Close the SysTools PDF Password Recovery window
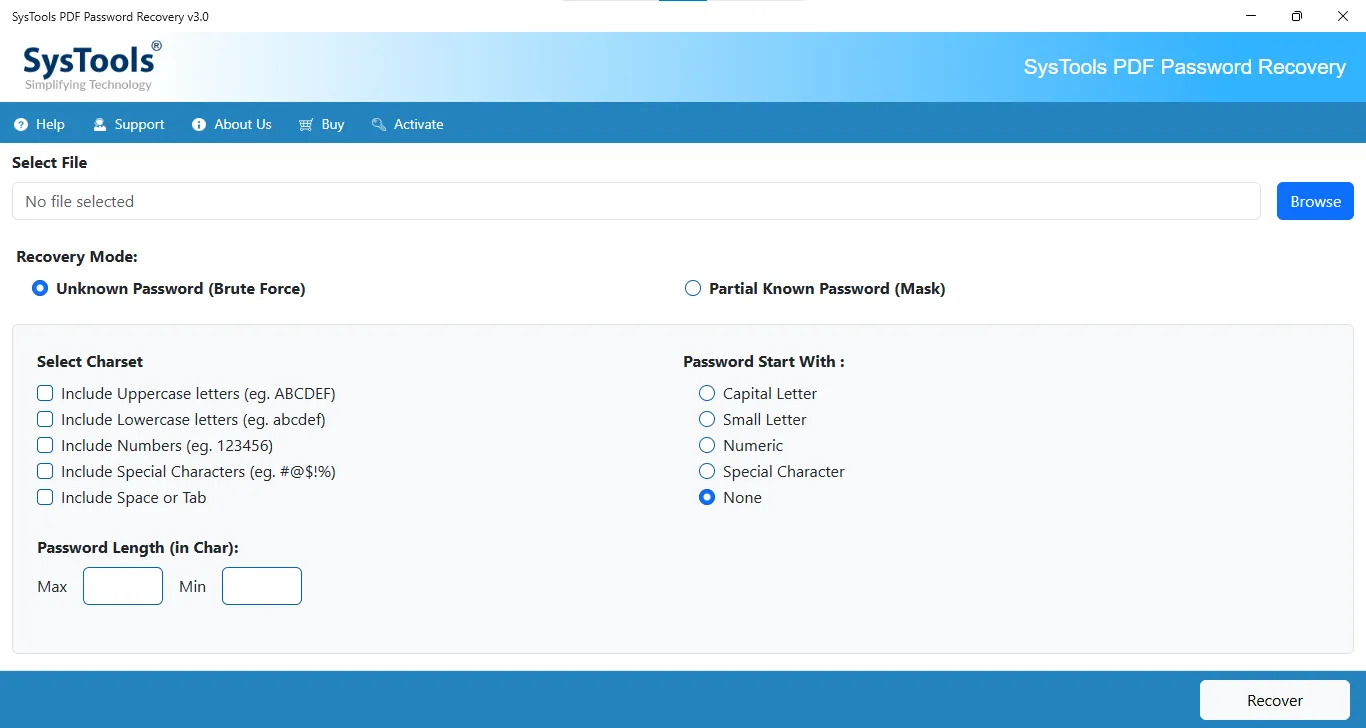1366x728 pixels. [1343, 16]
